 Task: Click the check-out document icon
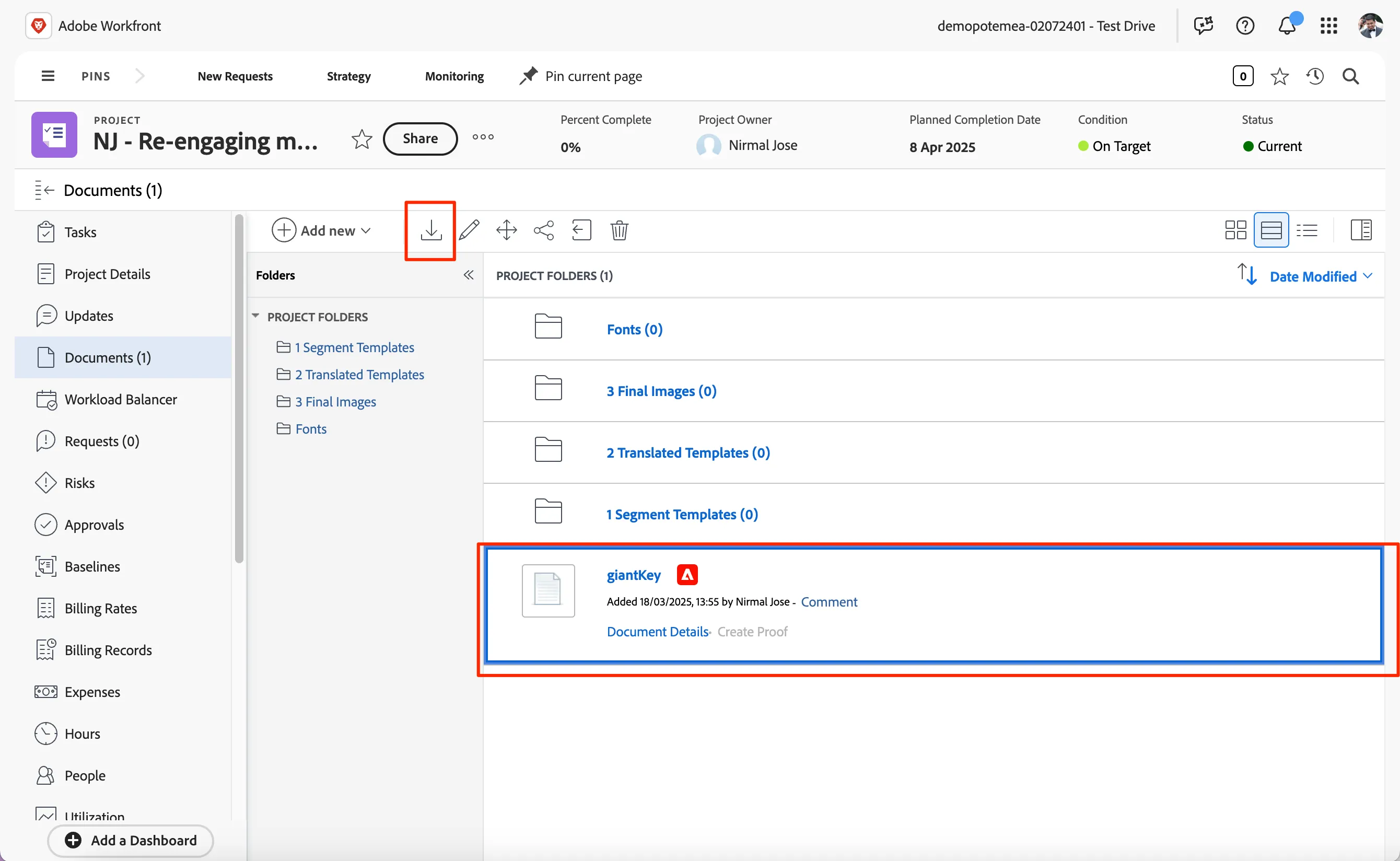(x=581, y=230)
